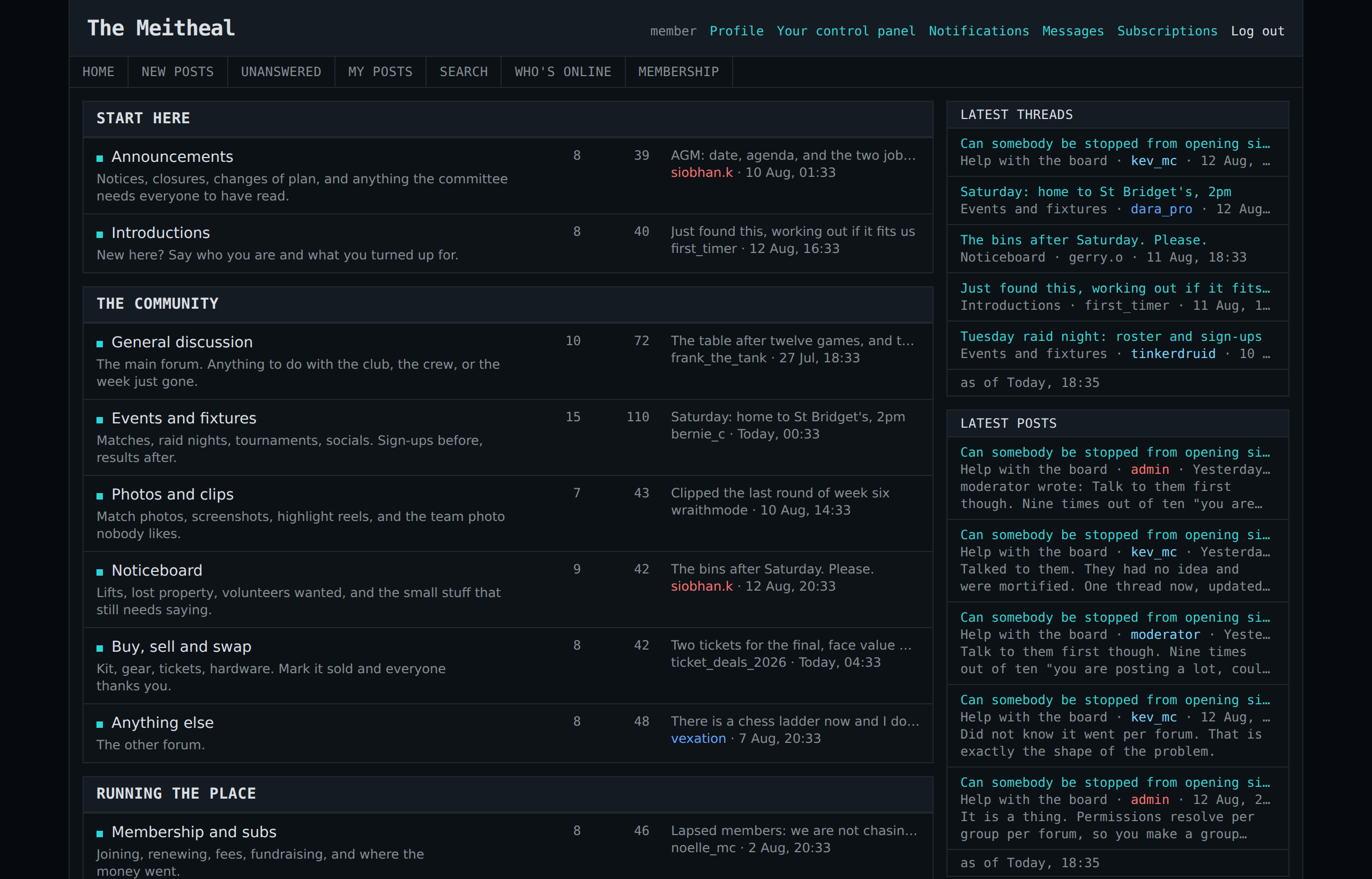
Task: Open the AGM date and agenda last post
Action: point(793,155)
